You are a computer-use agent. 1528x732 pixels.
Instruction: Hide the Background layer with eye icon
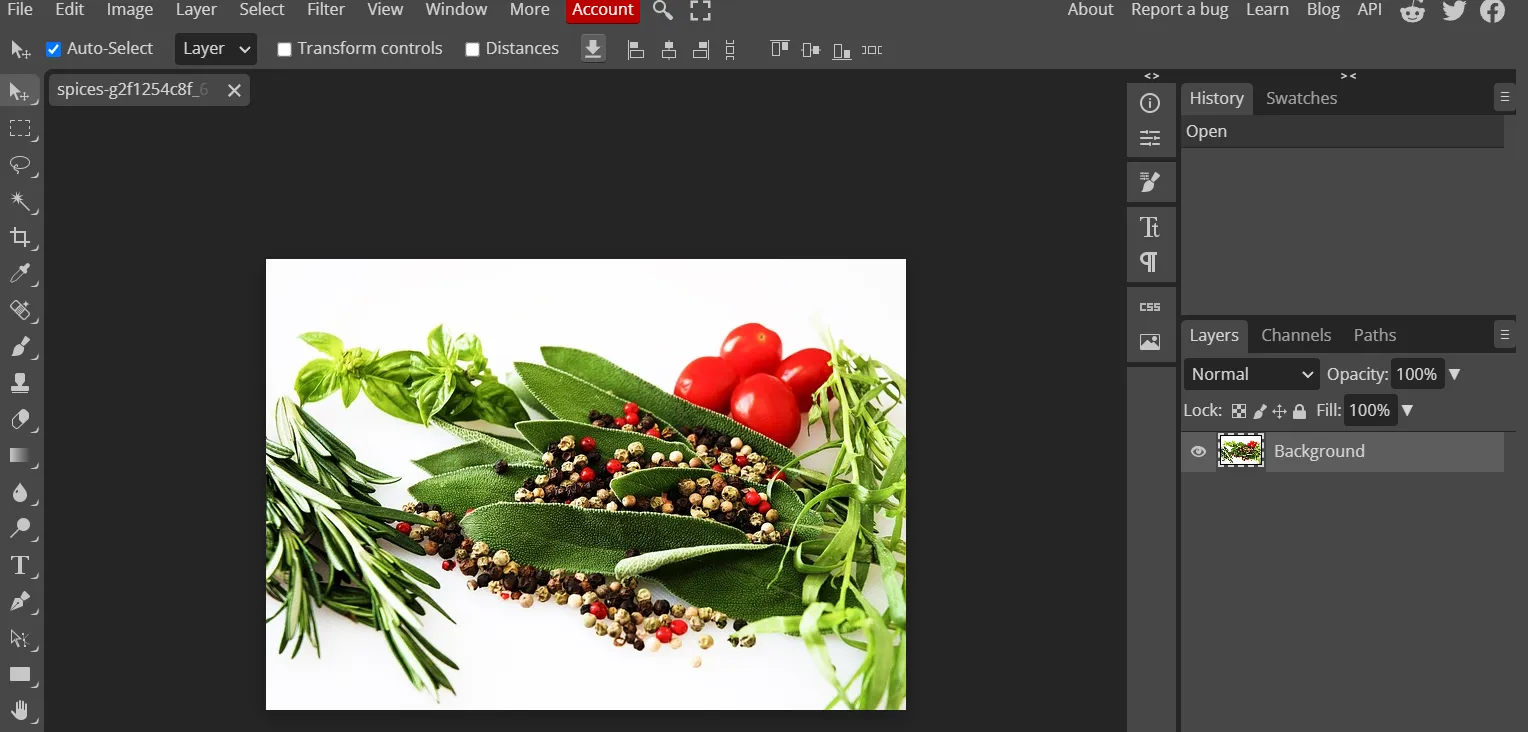(x=1198, y=452)
